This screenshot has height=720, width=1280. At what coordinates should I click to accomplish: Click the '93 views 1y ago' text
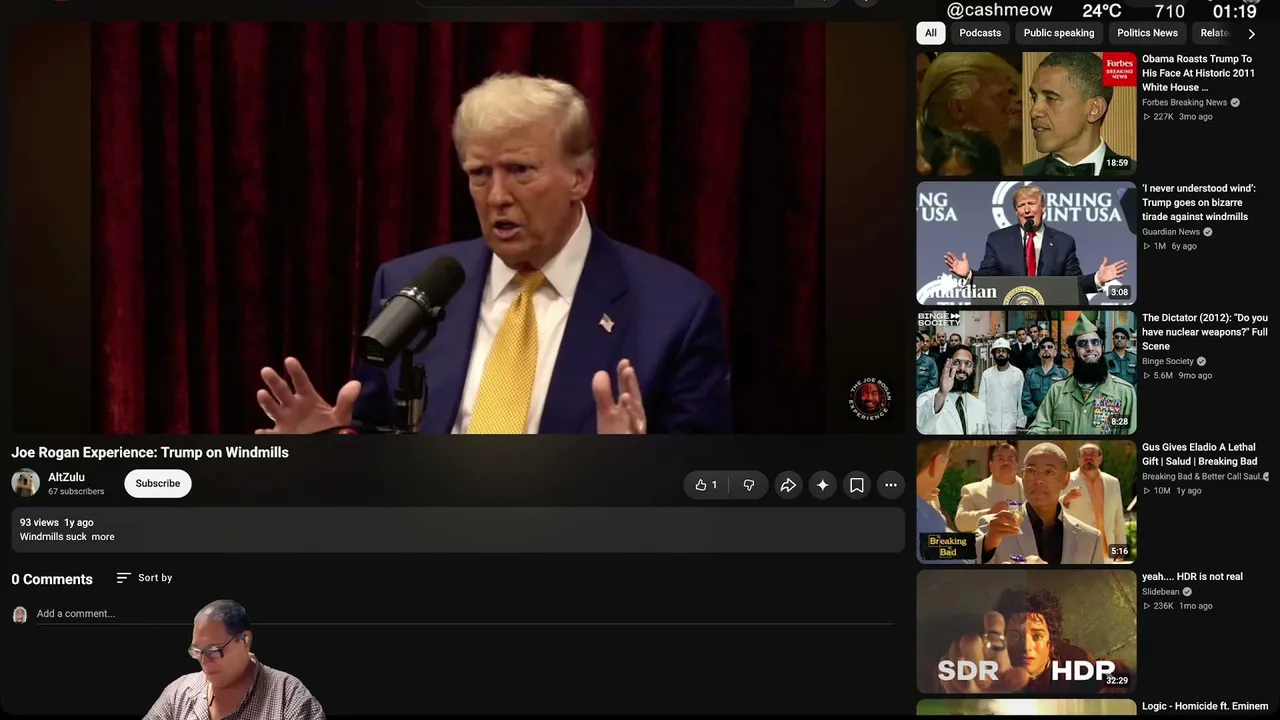(57, 522)
